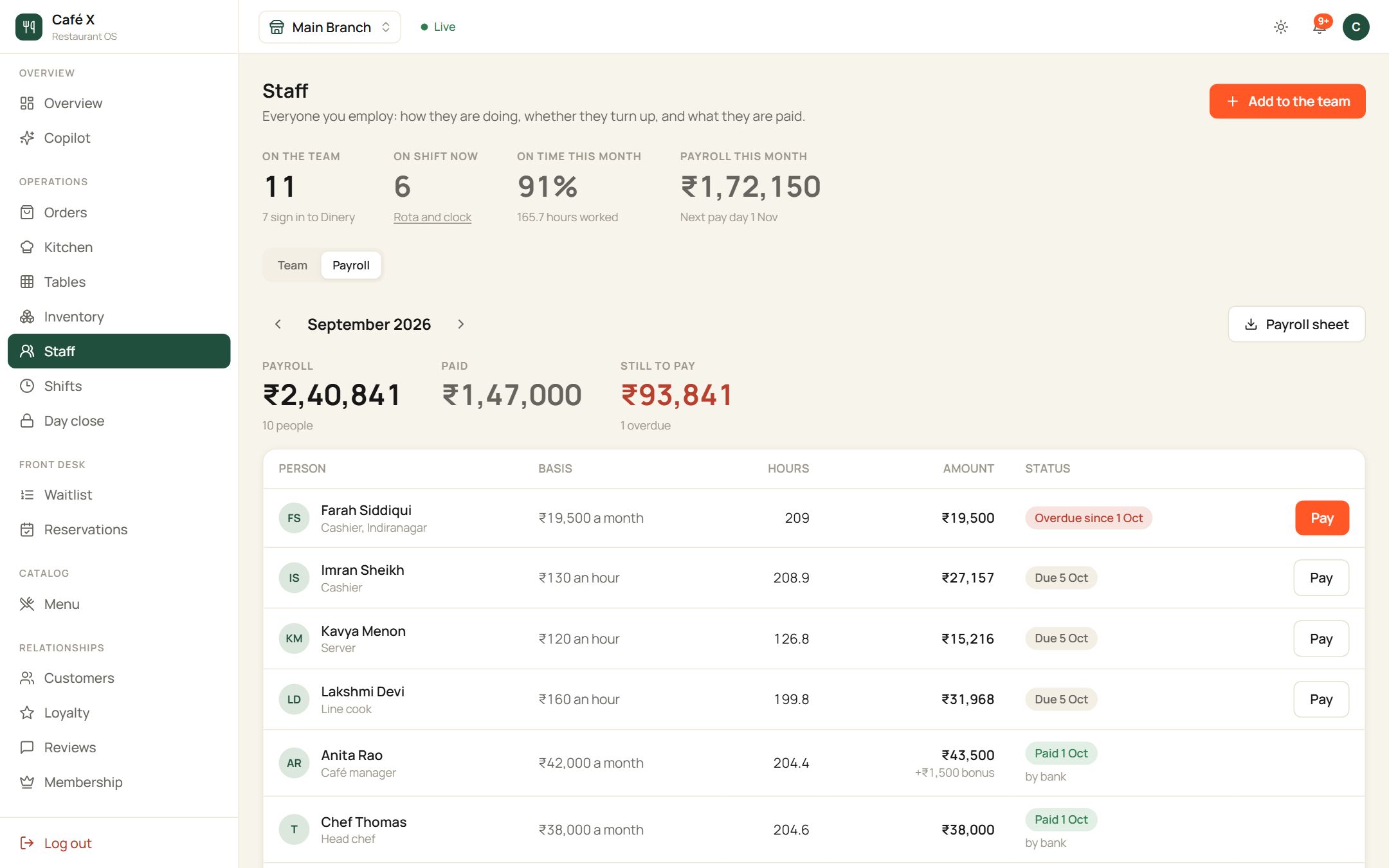Open the user avatar labelled C

pyautogui.click(x=1356, y=27)
